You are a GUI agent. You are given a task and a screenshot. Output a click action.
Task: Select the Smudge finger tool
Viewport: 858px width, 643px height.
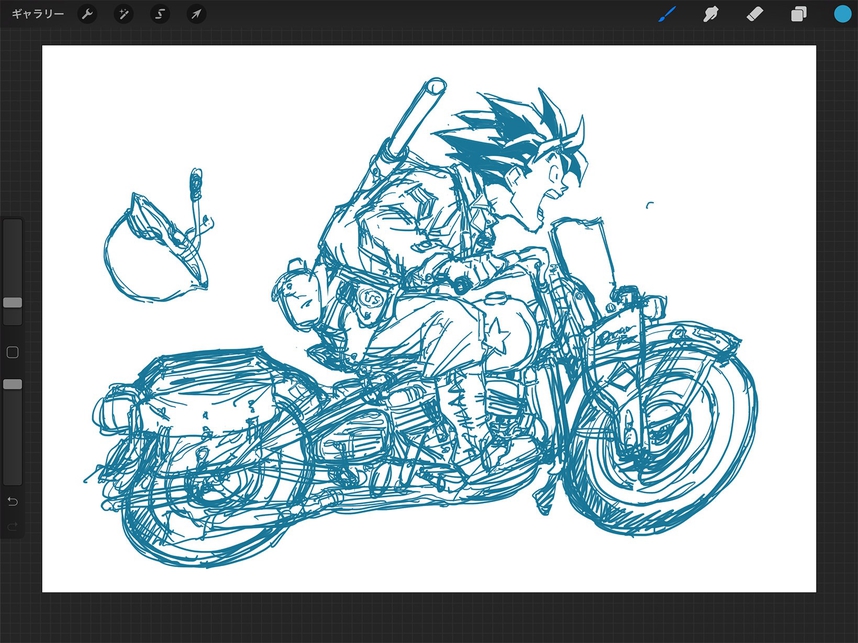711,14
